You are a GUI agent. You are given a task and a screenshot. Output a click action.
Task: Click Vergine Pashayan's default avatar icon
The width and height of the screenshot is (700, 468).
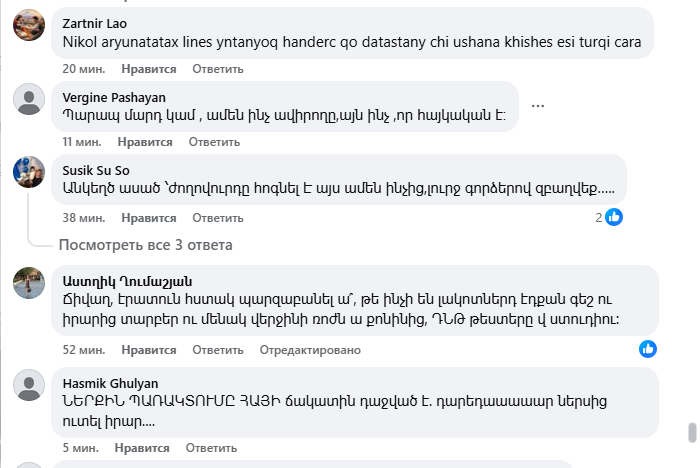pyautogui.click(x=29, y=101)
